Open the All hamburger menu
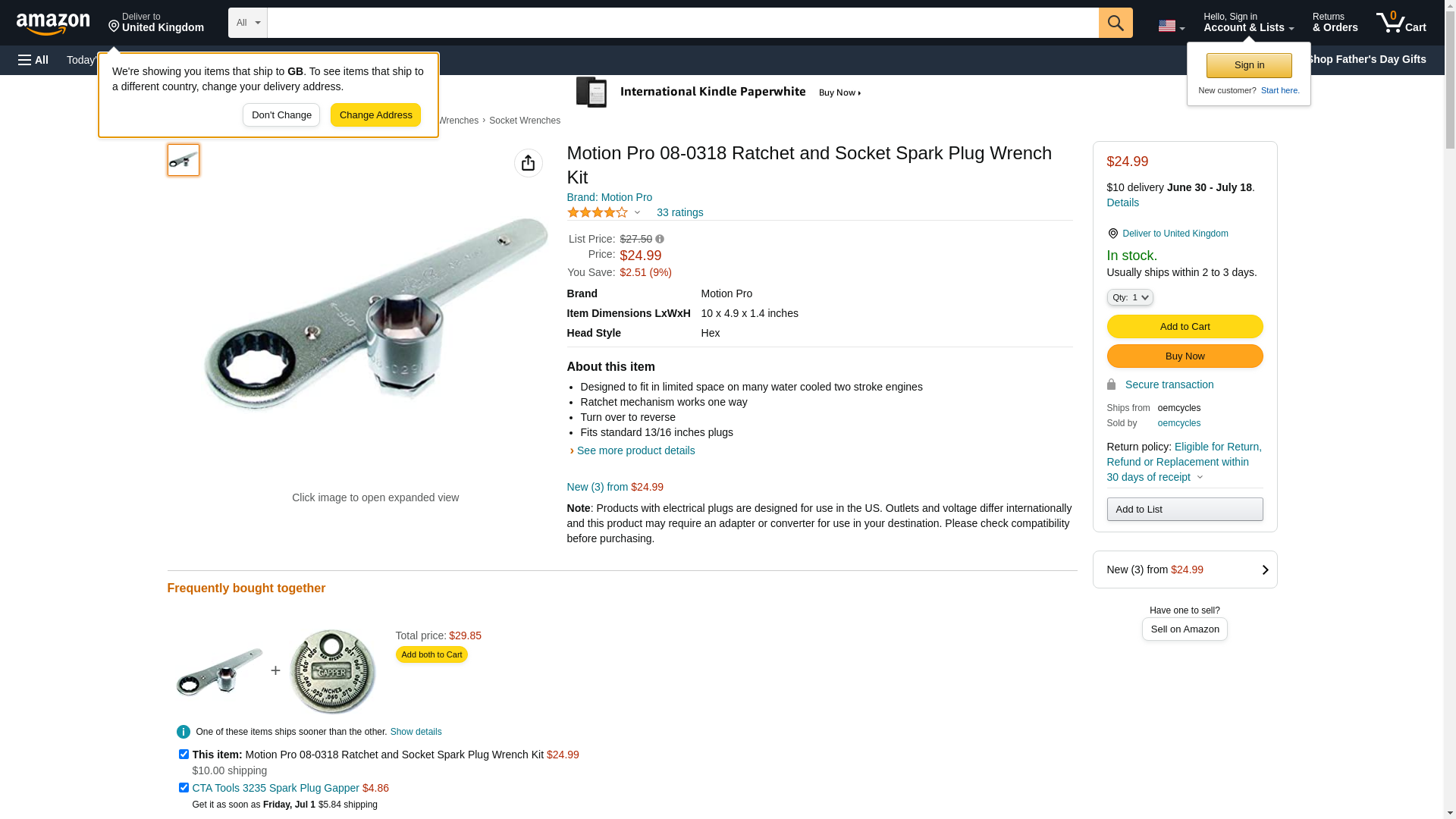Image resolution: width=1456 pixels, height=819 pixels. point(33,60)
